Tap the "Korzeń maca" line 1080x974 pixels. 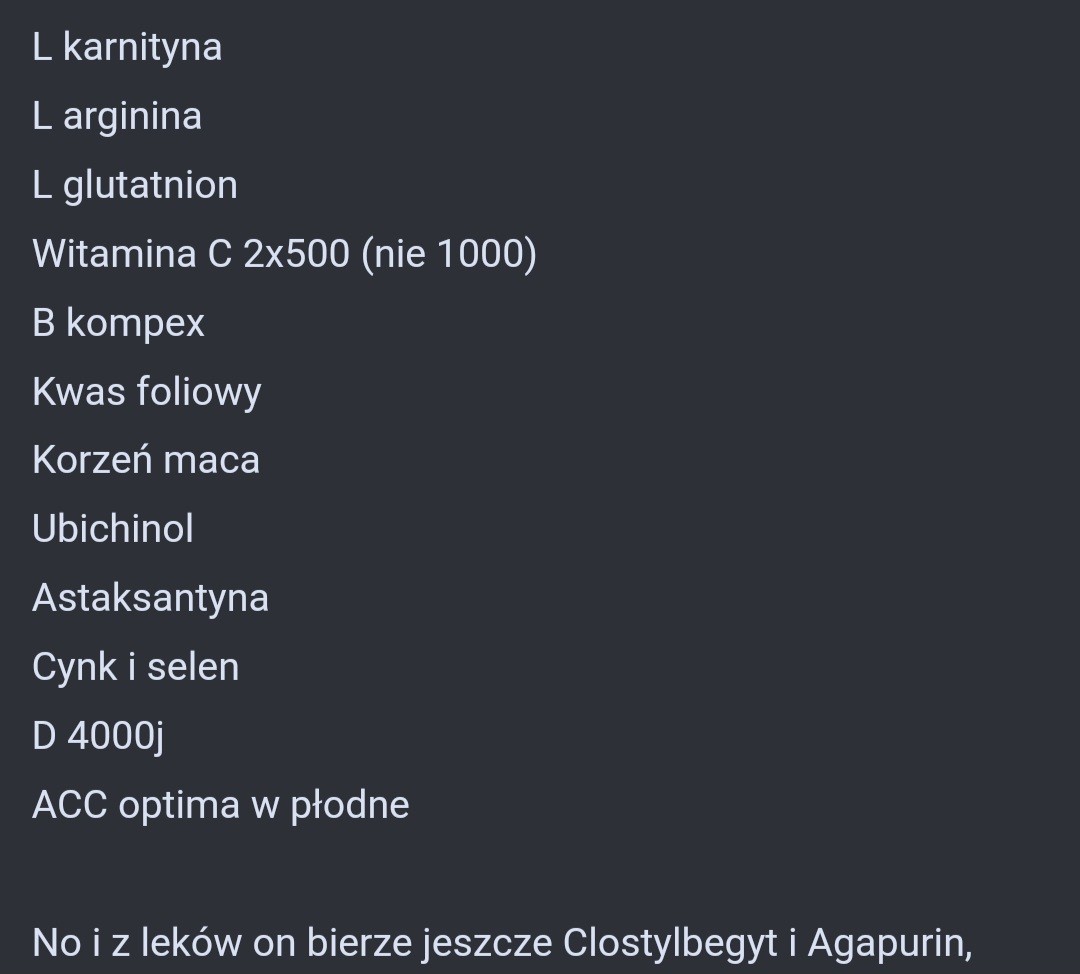(146, 461)
